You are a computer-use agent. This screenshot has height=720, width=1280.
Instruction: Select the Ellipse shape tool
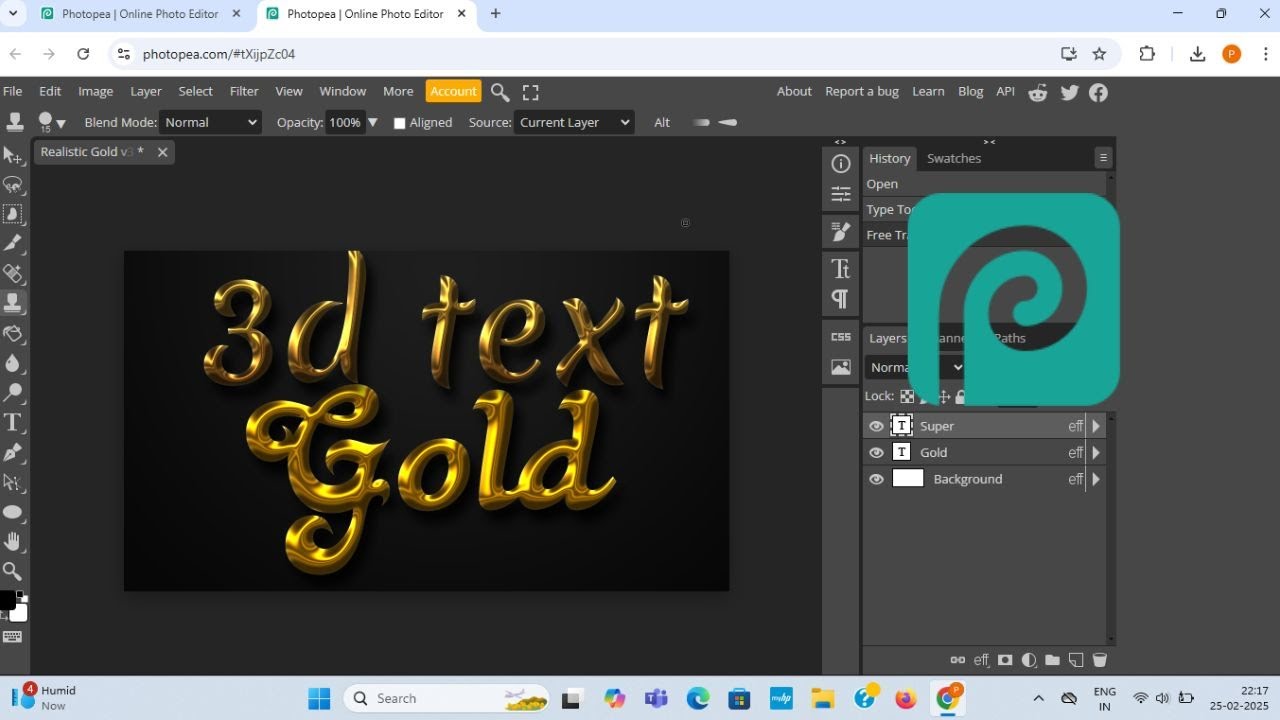click(13, 512)
